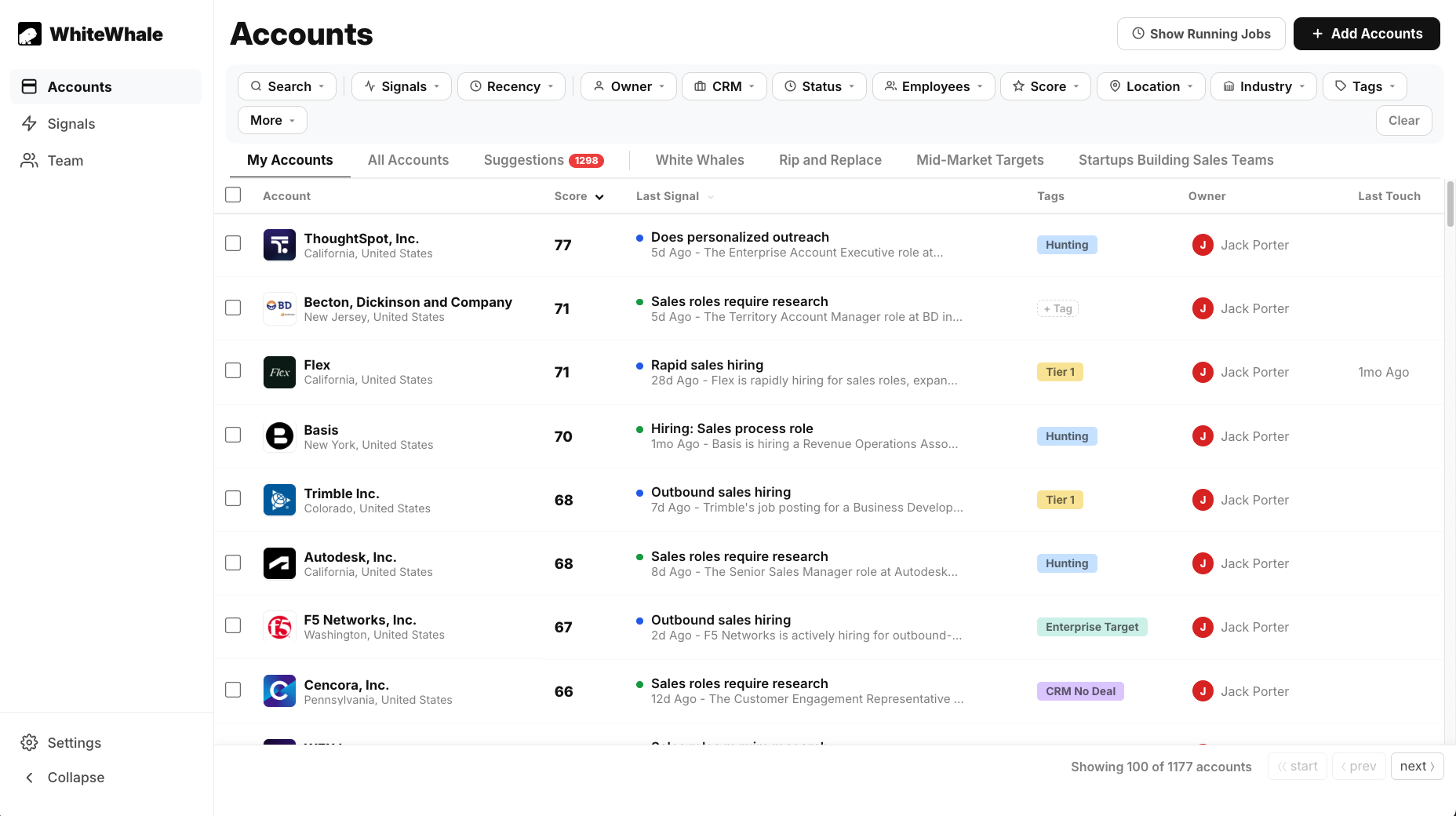The height and width of the screenshot is (816, 1456).
Task: Click Jack Porter avatar on Flex row
Action: (x=1203, y=372)
